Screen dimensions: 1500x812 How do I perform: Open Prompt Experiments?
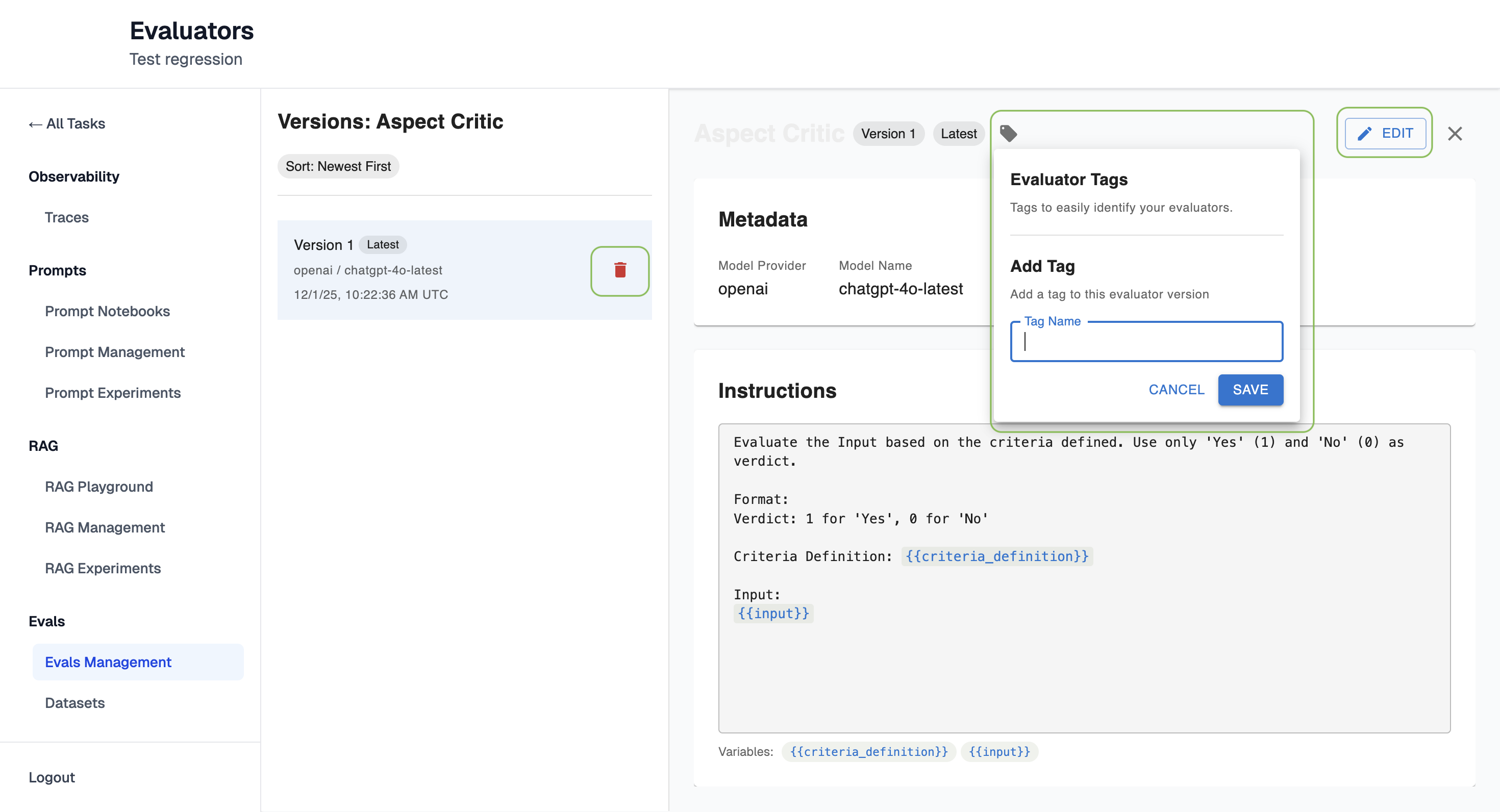coord(112,392)
